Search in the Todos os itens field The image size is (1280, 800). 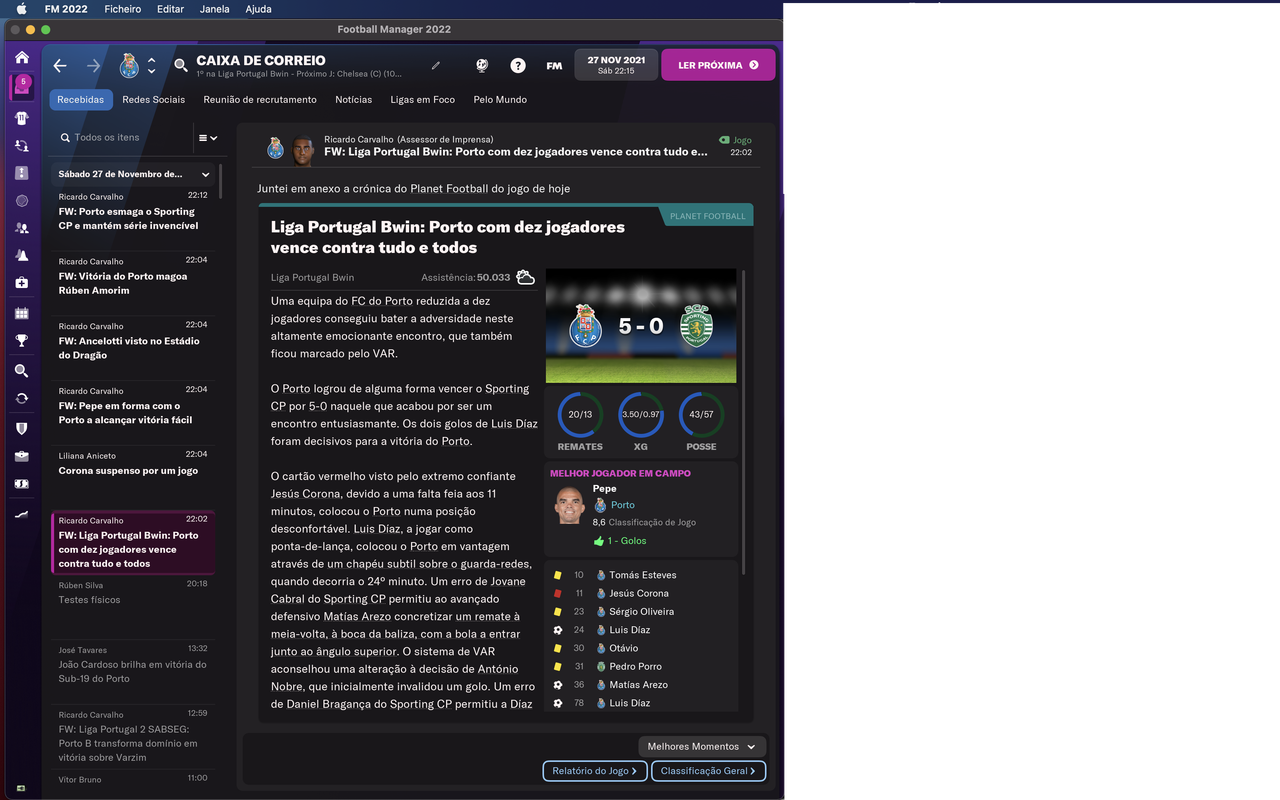124,138
